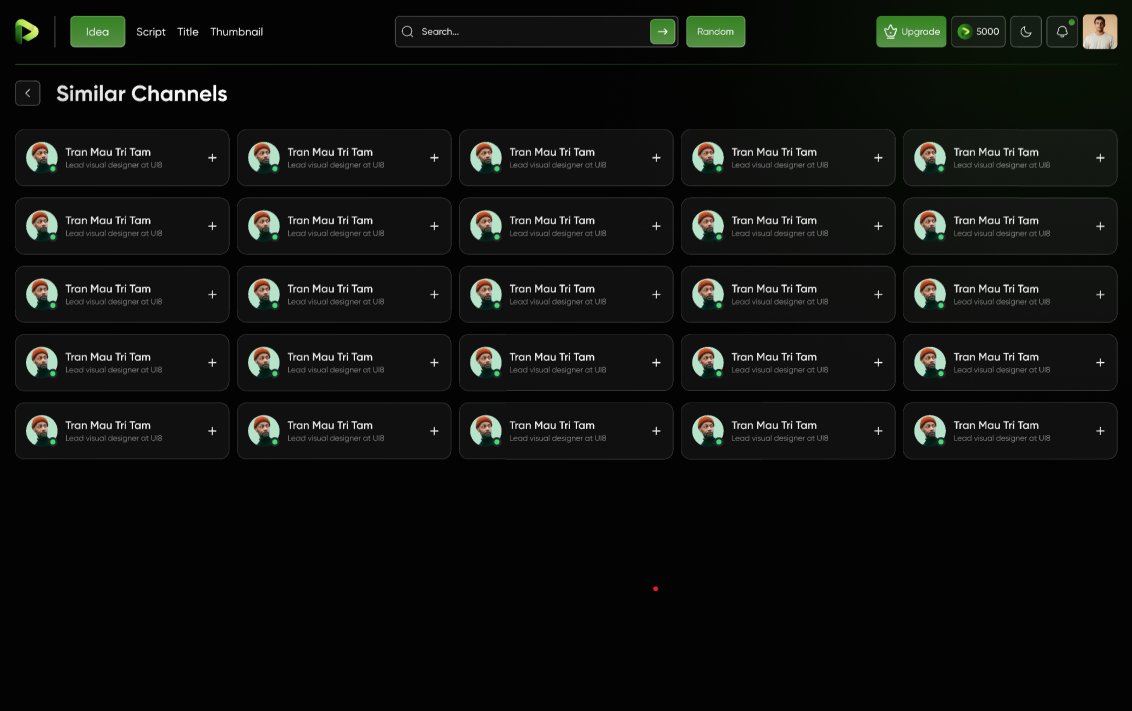Image resolution: width=1132 pixels, height=711 pixels.
Task: Toggle dark mode with the moon button
Action: click(1026, 32)
